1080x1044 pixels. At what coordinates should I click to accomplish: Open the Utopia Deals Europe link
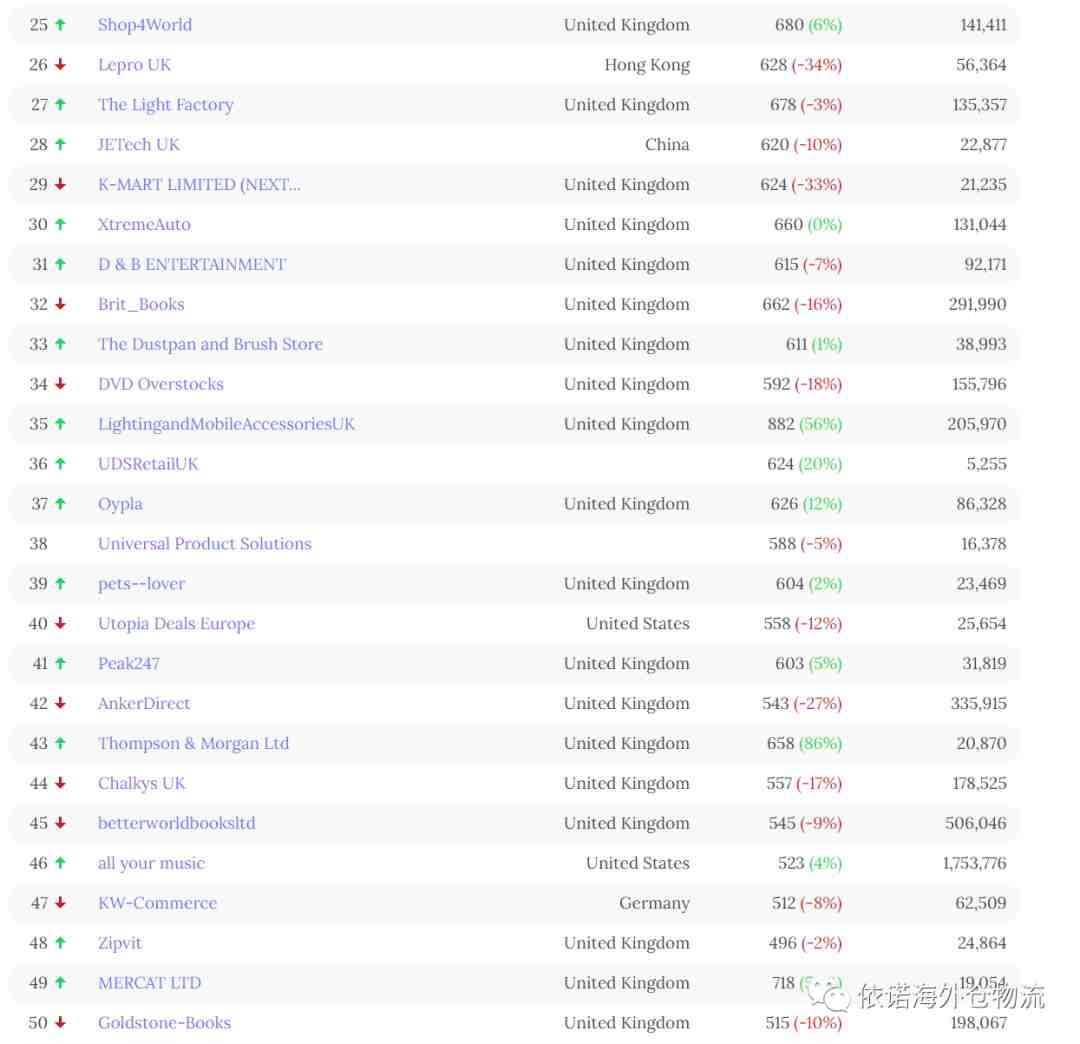click(x=176, y=624)
